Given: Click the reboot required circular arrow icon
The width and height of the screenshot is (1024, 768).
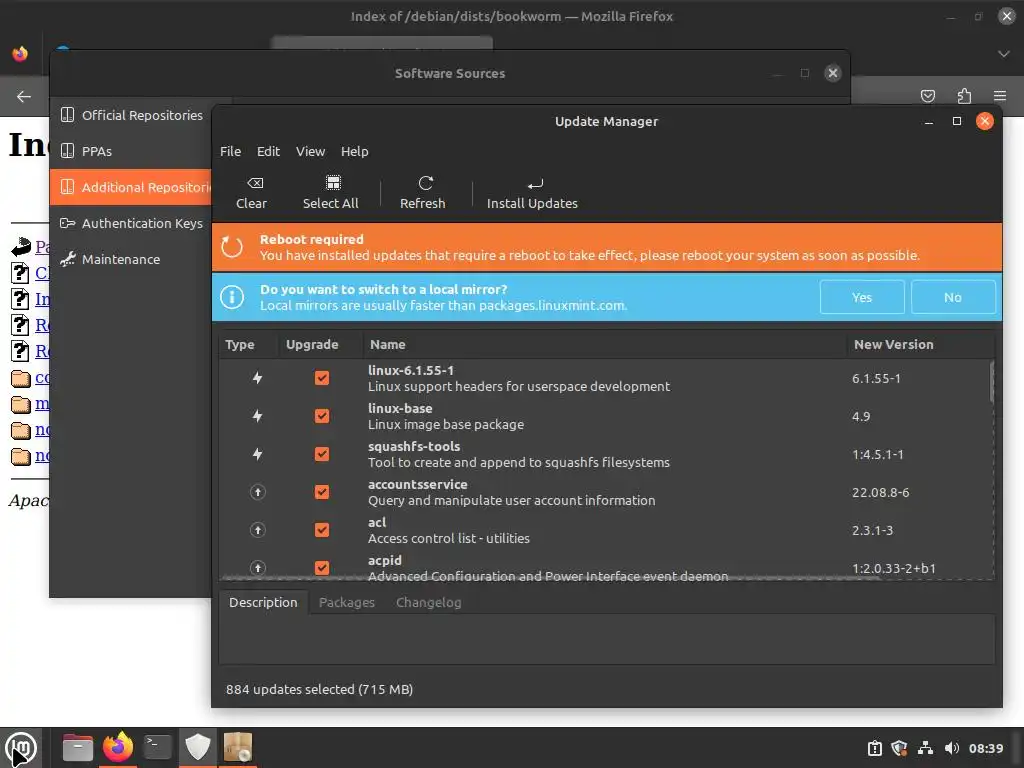Looking at the screenshot, I should [x=232, y=247].
